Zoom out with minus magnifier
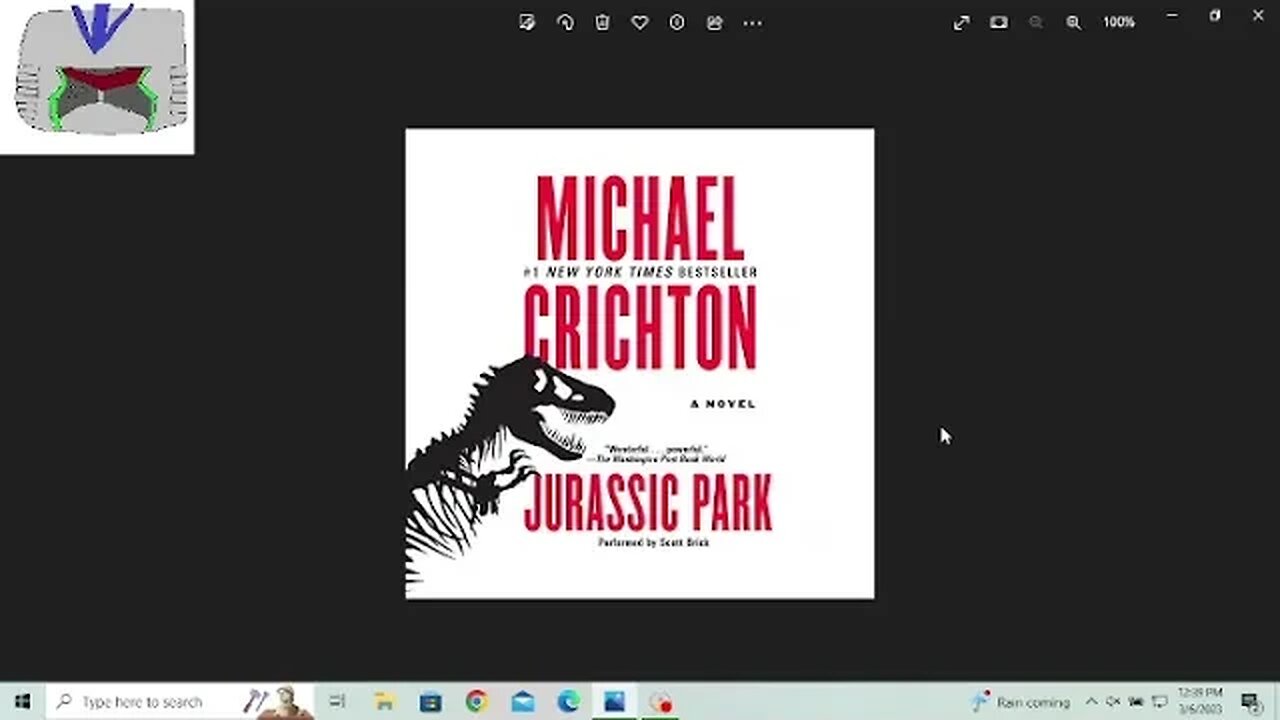This screenshot has height=720, width=1280. [x=1036, y=22]
